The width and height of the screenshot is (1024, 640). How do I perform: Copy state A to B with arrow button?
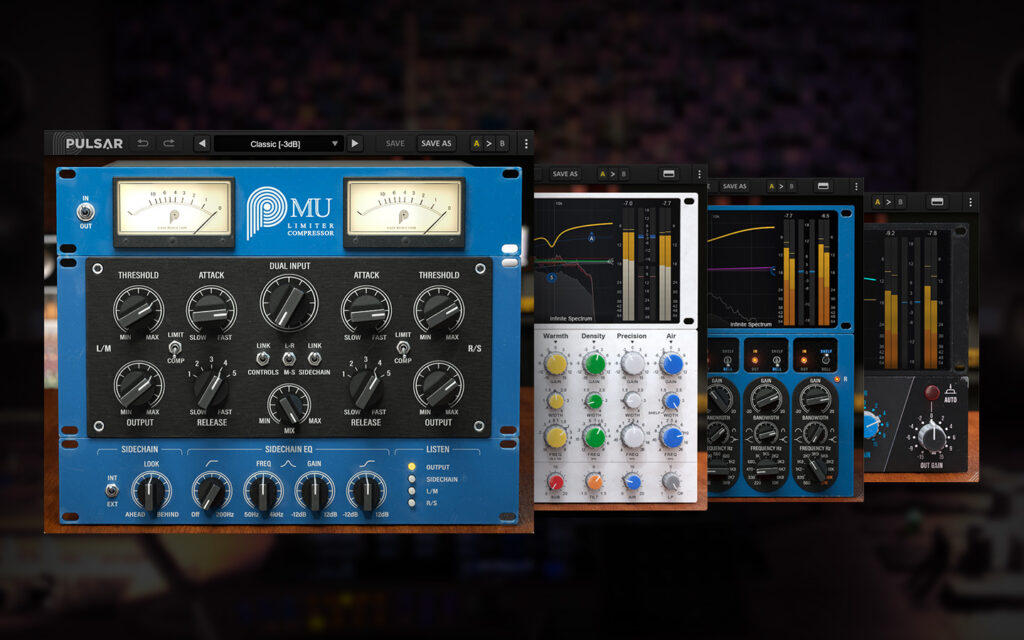pyautogui.click(x=489, y=143)
